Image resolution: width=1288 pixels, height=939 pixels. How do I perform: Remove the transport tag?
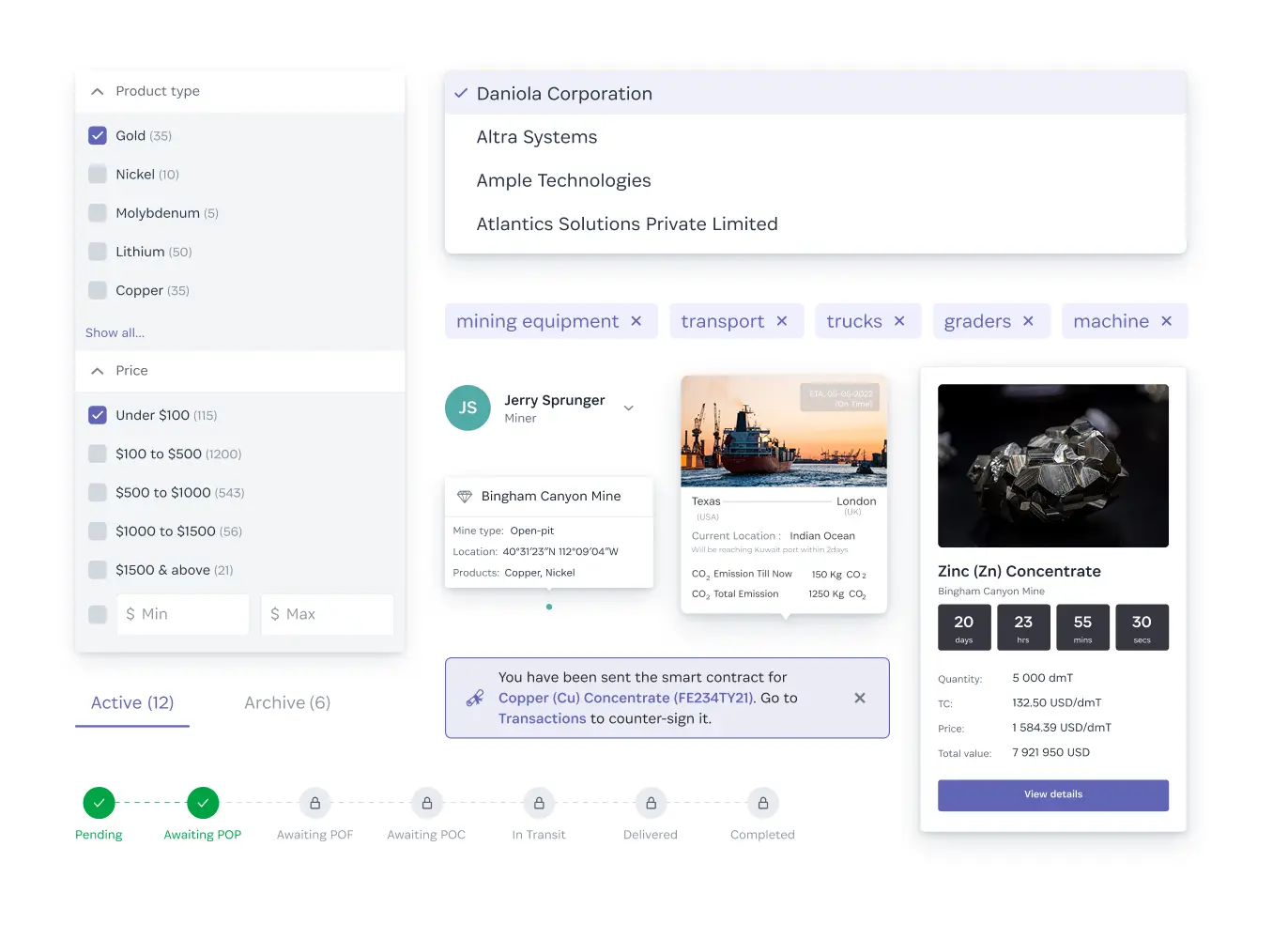pyautogui.click(x=782, y=321)
